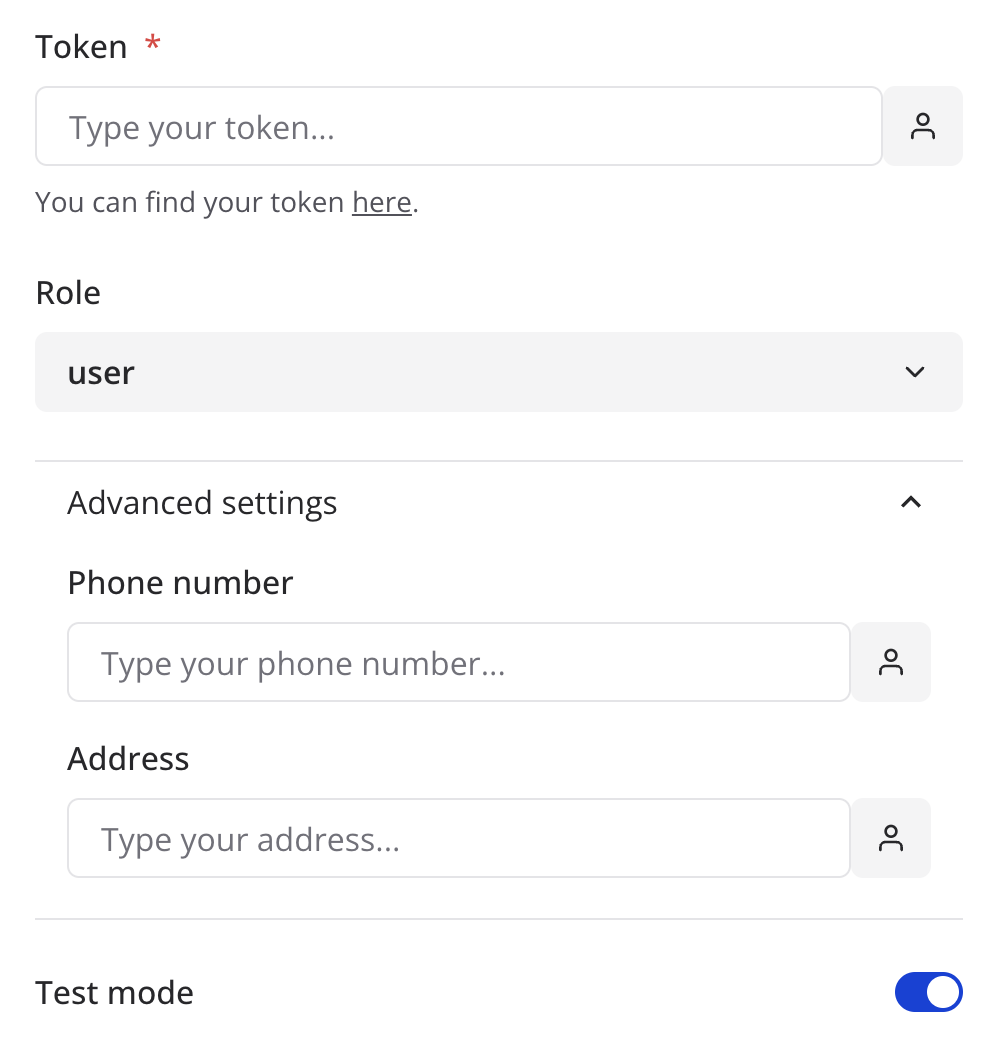Click the "You can find your token" helper text
This screenshot has height=1044, width=998.
pos(190,202)
